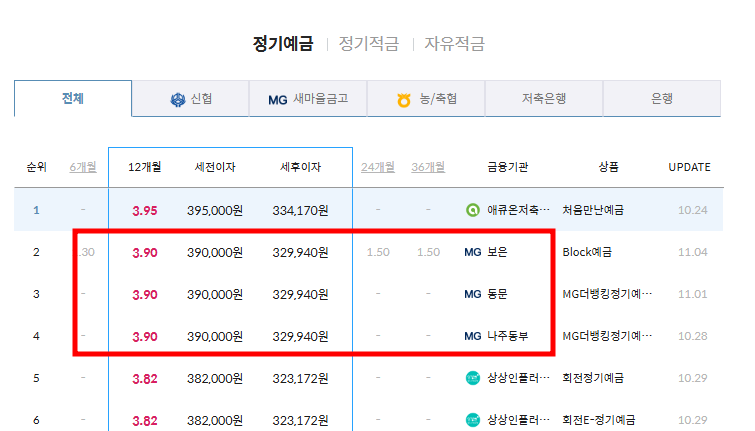Click update date 11.01
This screenshot has height=431, width=755.
tap(692, 294)
